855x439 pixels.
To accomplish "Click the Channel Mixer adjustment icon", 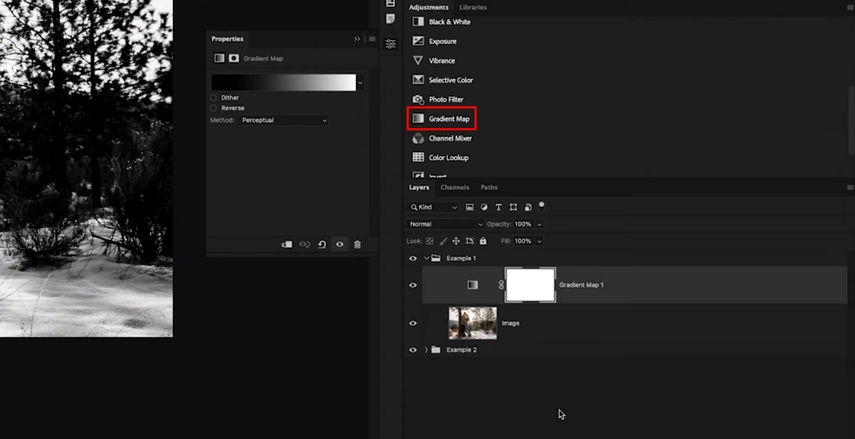I will click(x=418, y=138).
